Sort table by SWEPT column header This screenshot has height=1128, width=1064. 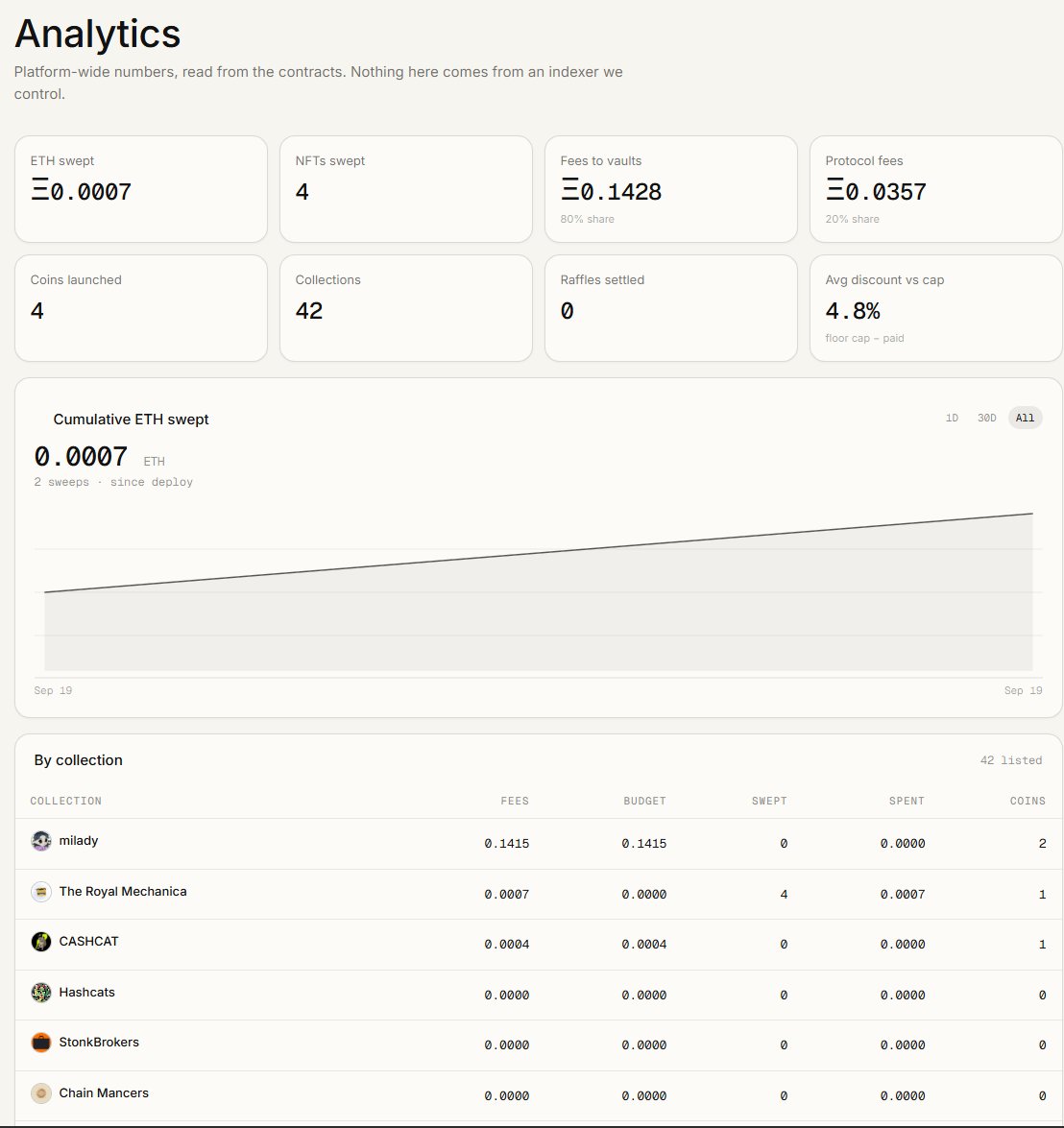(769, 801)
